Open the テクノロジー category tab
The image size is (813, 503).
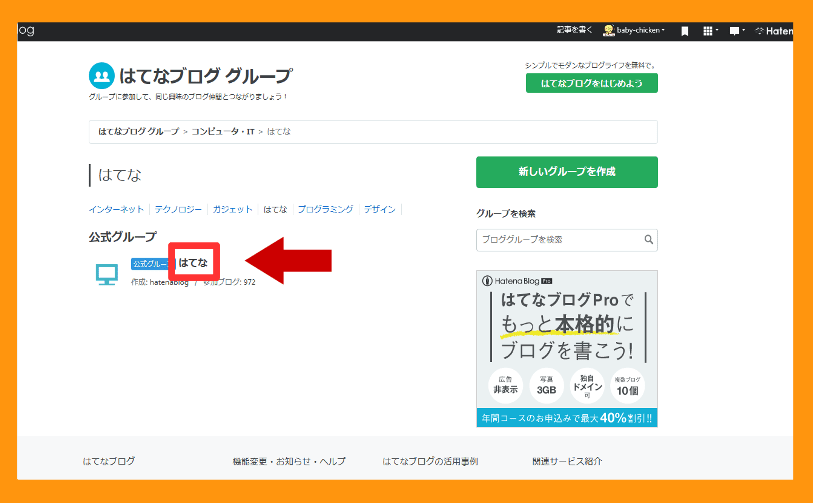(x=178, y=209)
